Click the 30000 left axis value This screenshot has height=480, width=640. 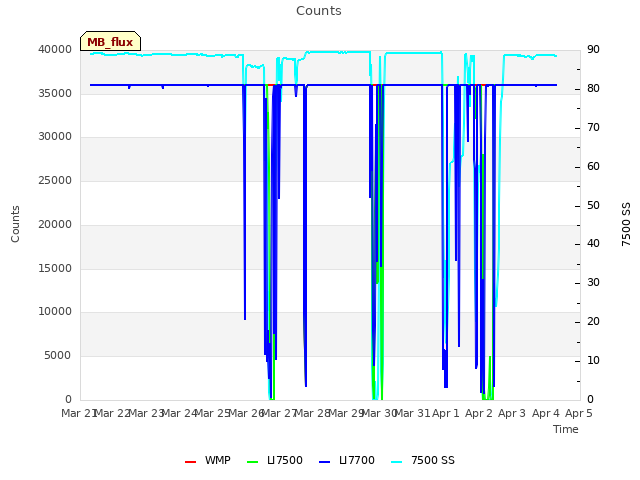click(x=55, y=137)
